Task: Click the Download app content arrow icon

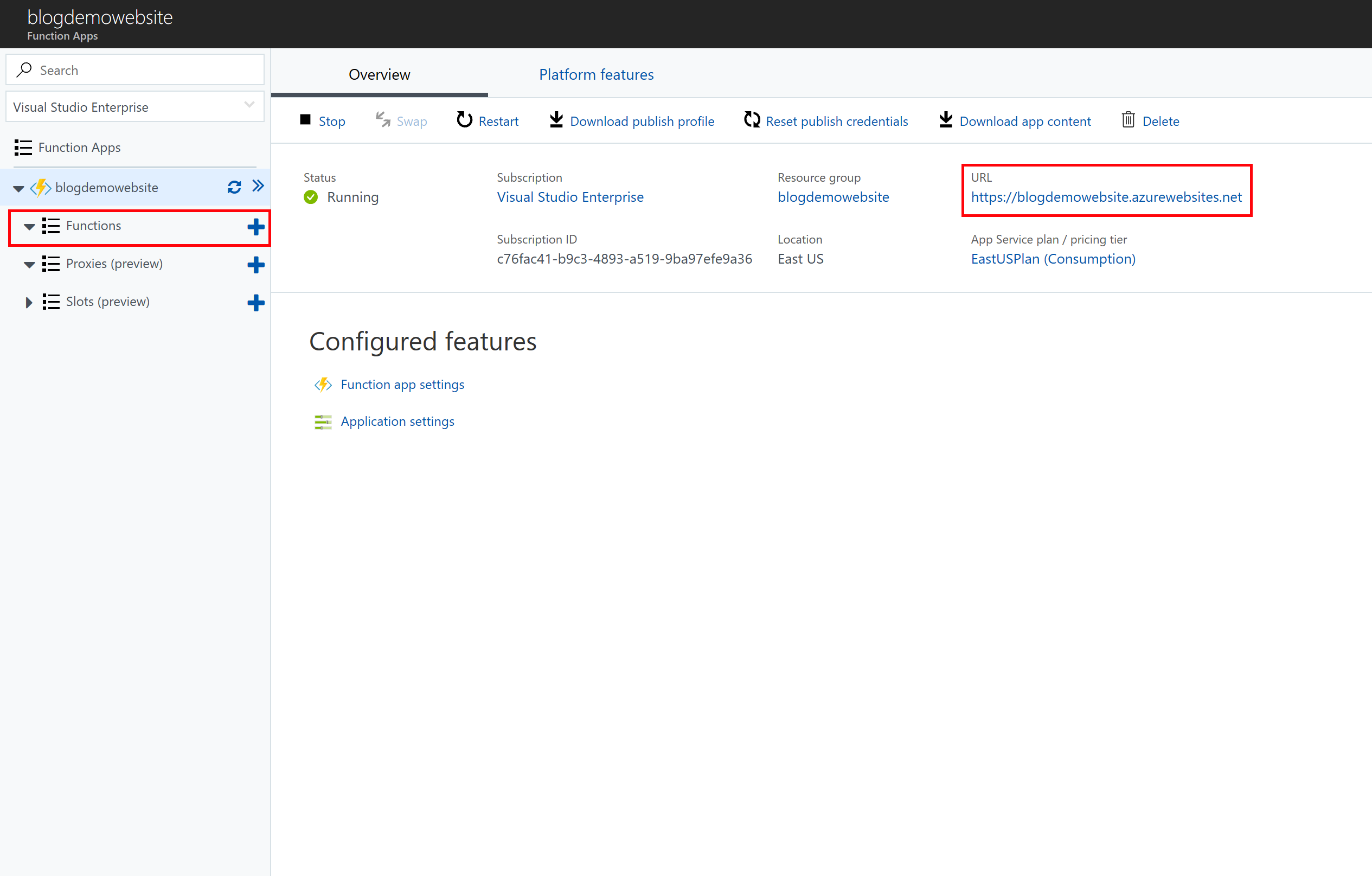Action: (946, 120)
